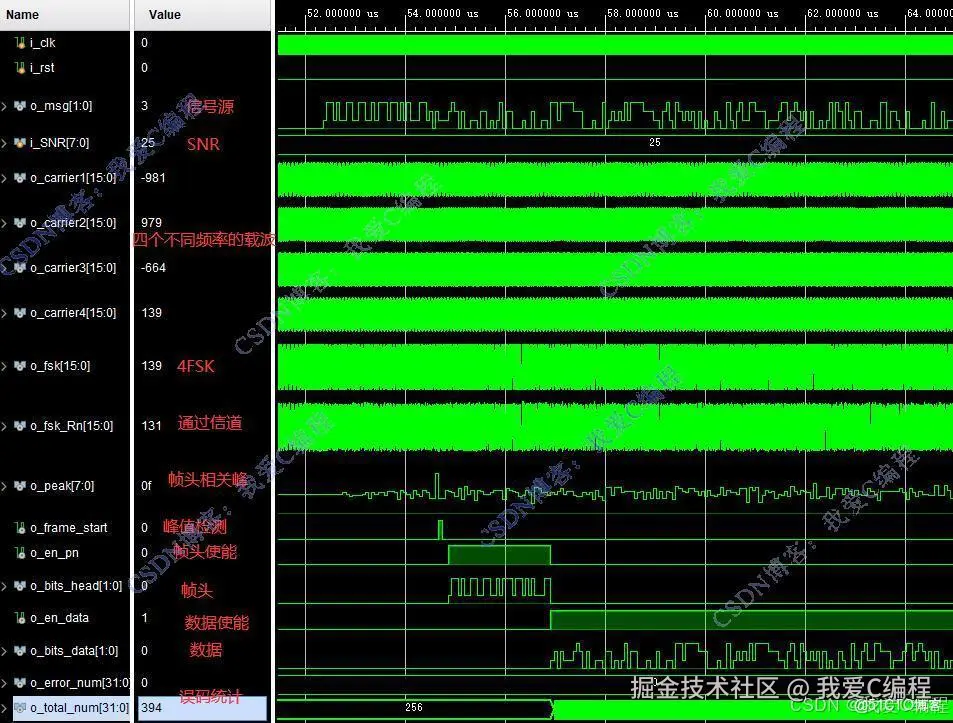
Task: Click the o_bits_data[1:0] bus icon
Action: [x=20, y=651]
